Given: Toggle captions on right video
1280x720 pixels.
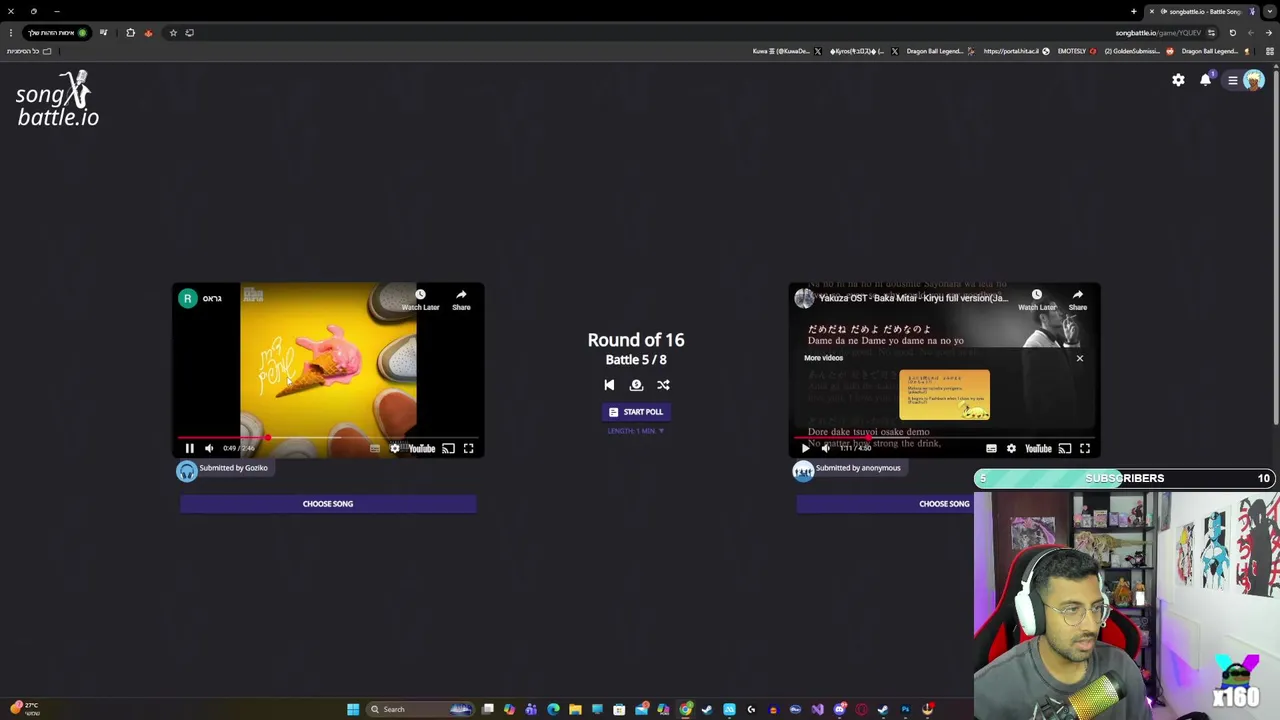Looking at the screenshot, I should tap(991, 449).
